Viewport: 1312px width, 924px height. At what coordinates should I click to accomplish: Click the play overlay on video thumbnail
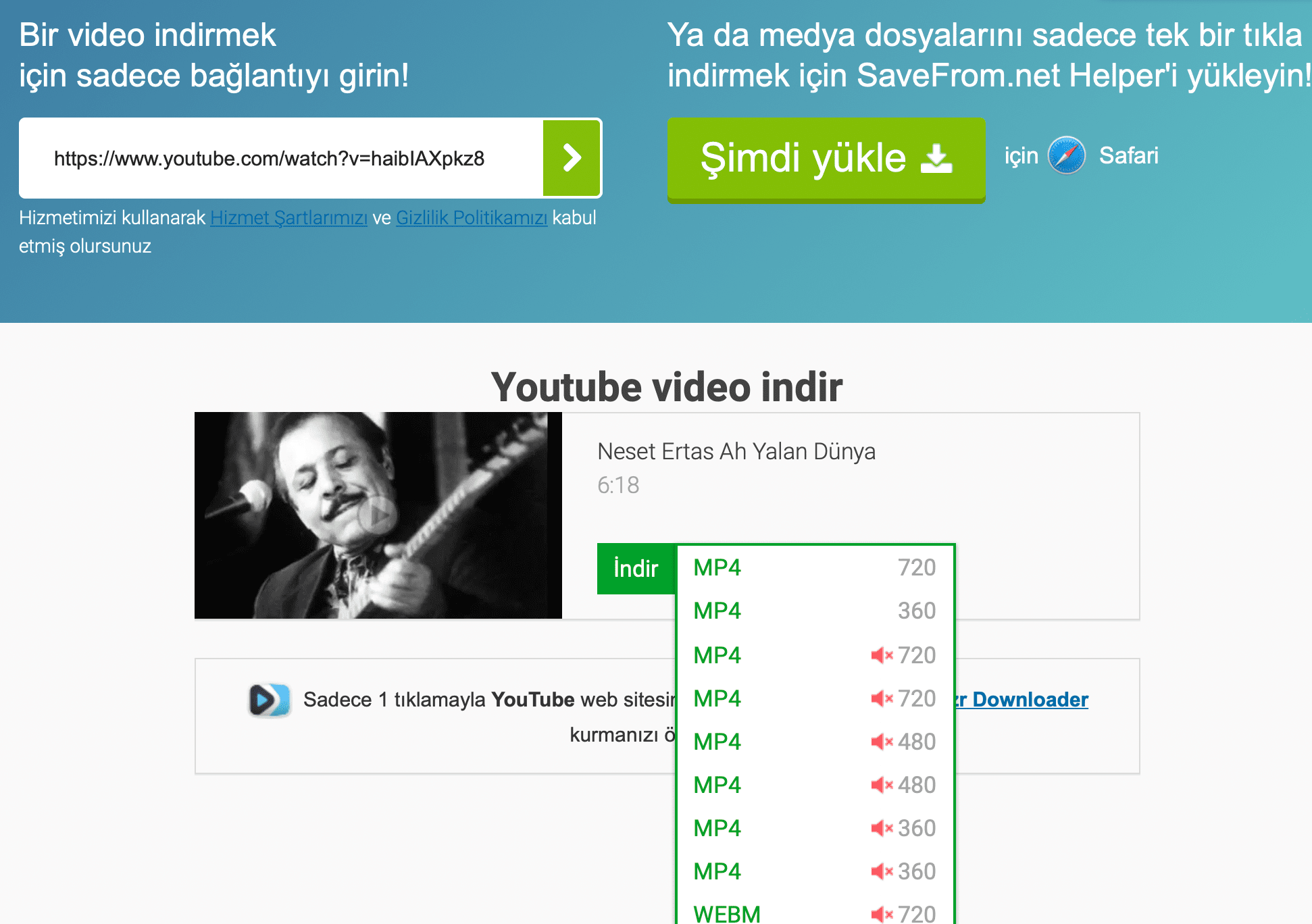click(378, 515)
